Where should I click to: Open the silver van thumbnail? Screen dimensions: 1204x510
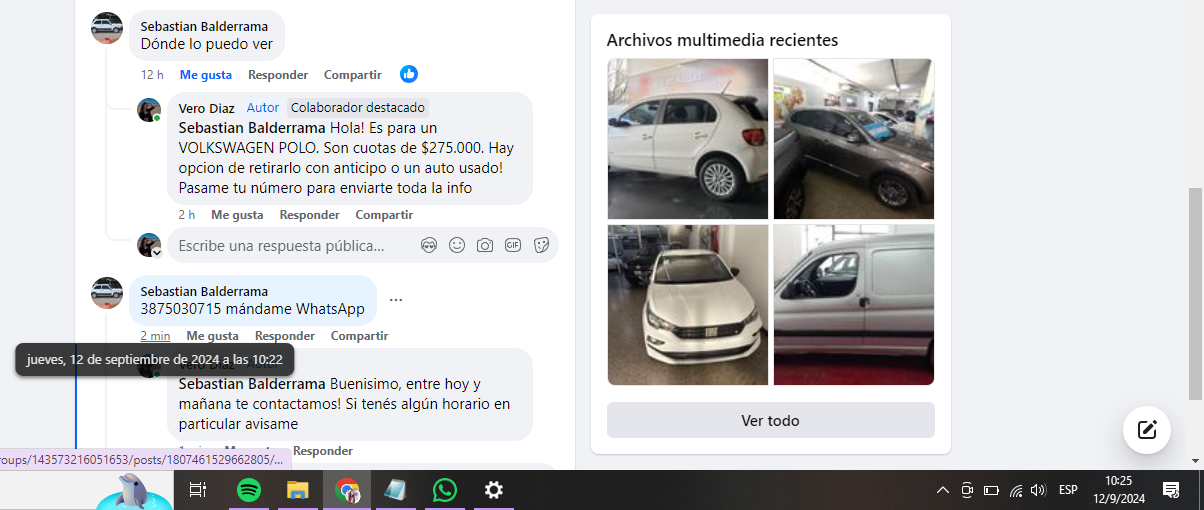click(854, 305)
